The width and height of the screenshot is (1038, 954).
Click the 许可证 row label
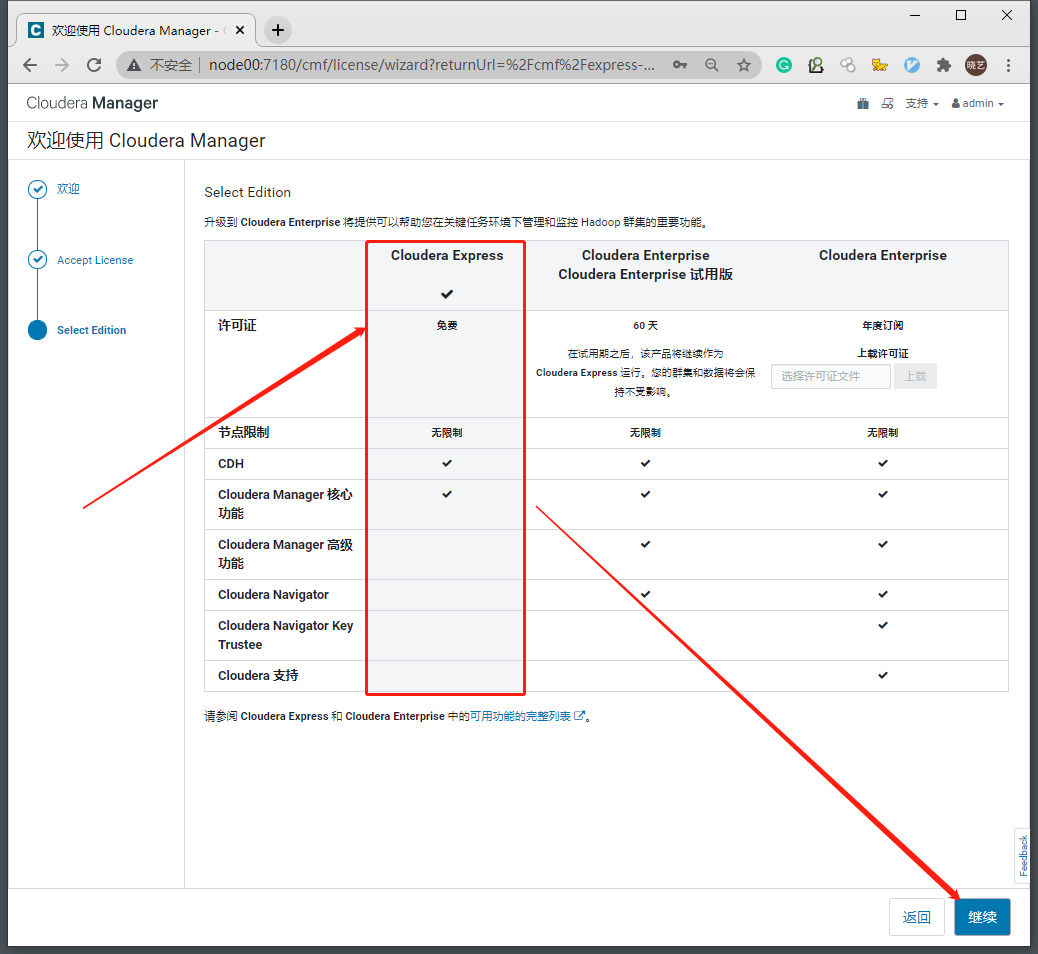tap(237, 325)
